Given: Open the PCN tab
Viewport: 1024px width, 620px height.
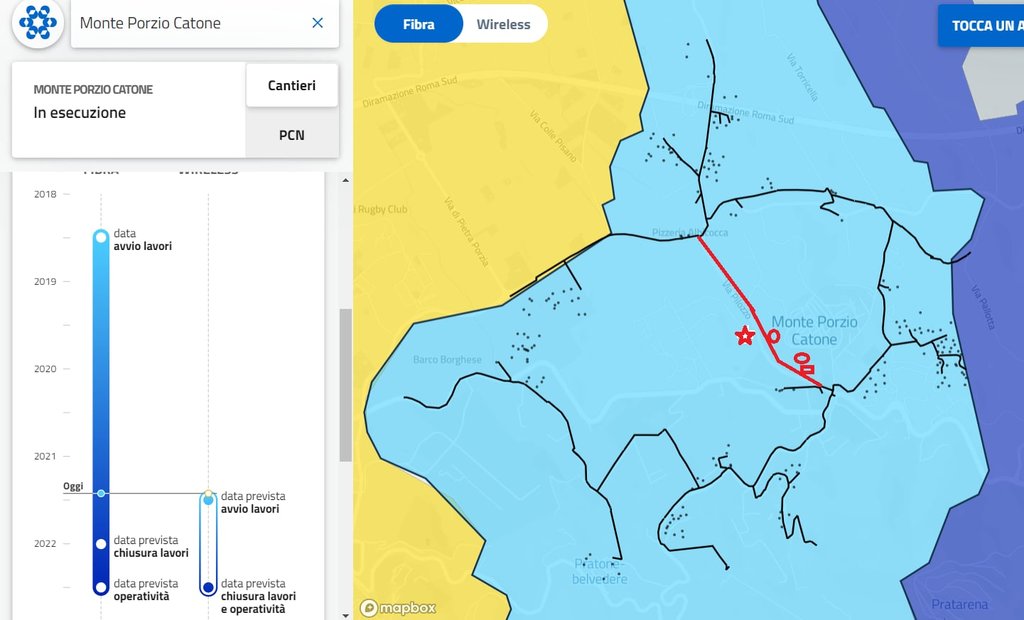Looking at the screenshot, I should [x=291, y=135].
